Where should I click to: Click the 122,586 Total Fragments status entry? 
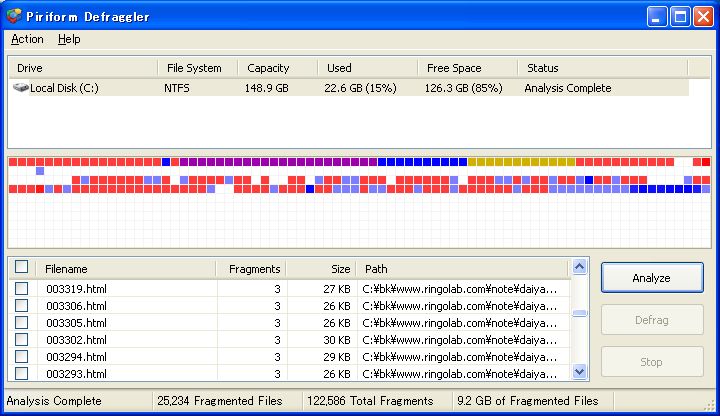click(x=370, y=401)
